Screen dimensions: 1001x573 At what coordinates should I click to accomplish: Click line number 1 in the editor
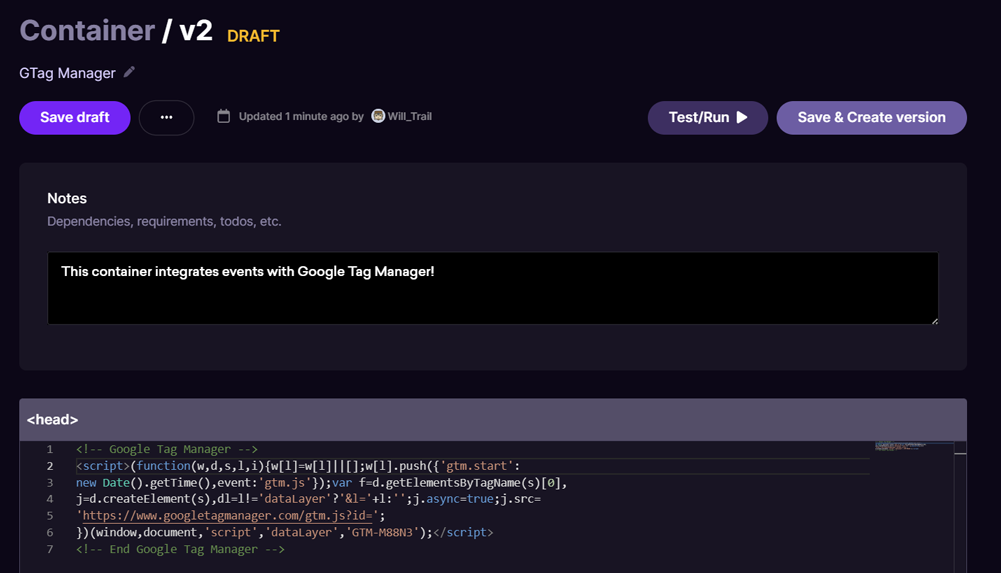pos(50,449)
